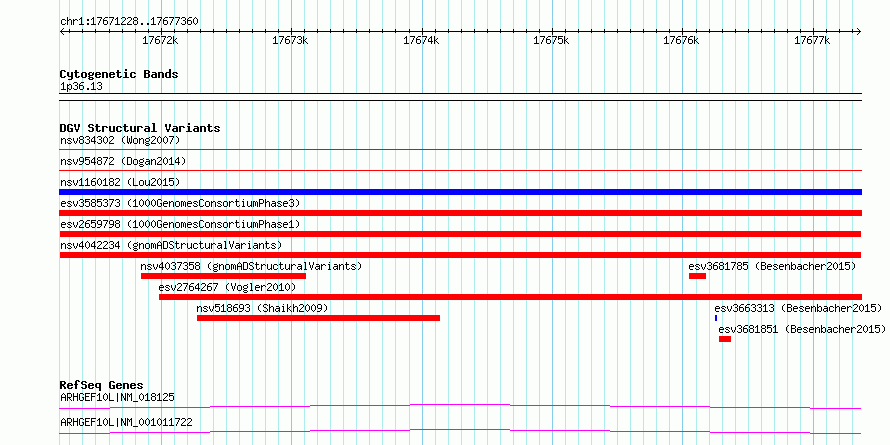Click the 17674k ruler tick
The height and width of the screenshot is (445, 890).
(421, 40)
